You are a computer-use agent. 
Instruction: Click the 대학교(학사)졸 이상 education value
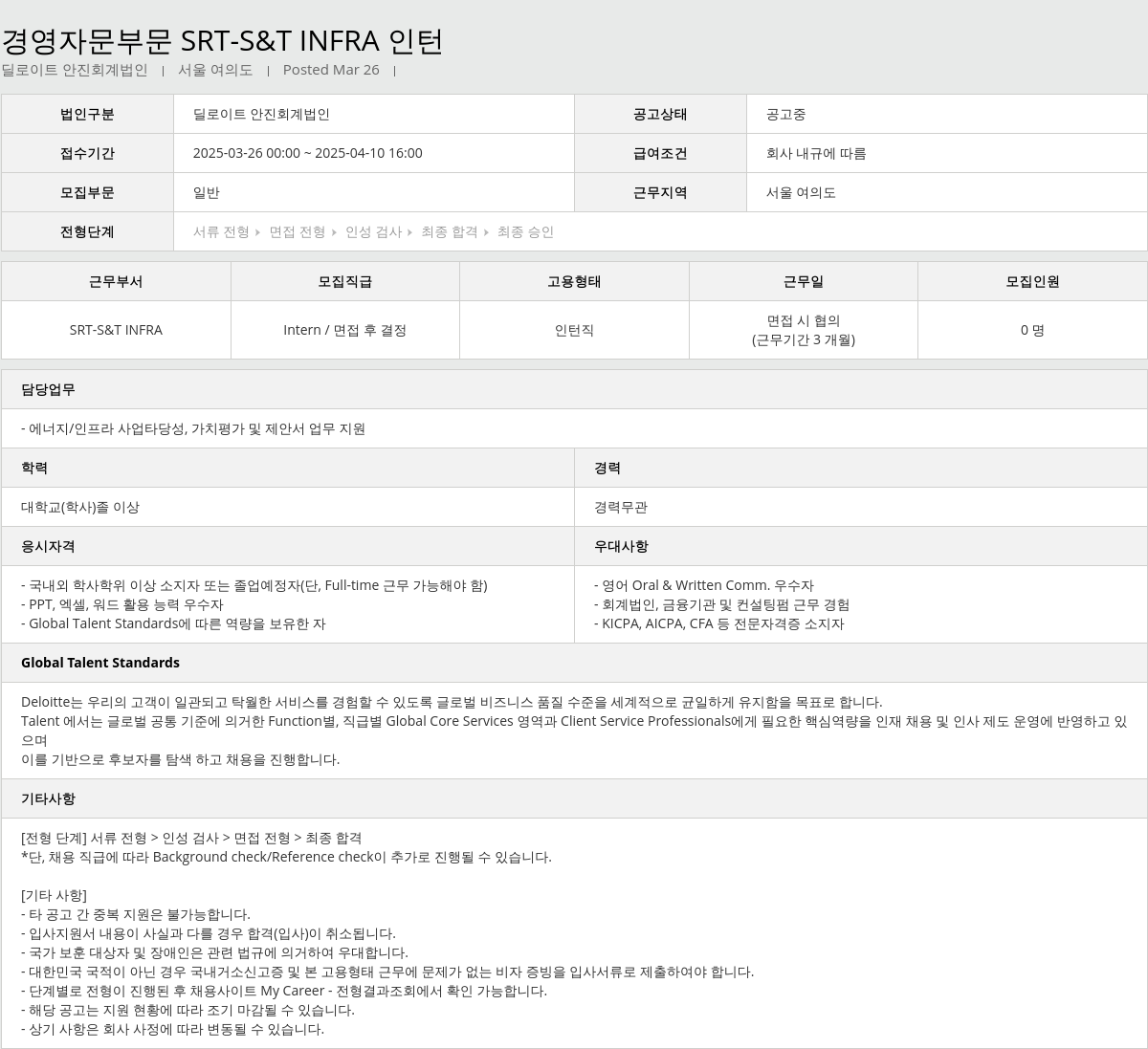click(80, 507)
